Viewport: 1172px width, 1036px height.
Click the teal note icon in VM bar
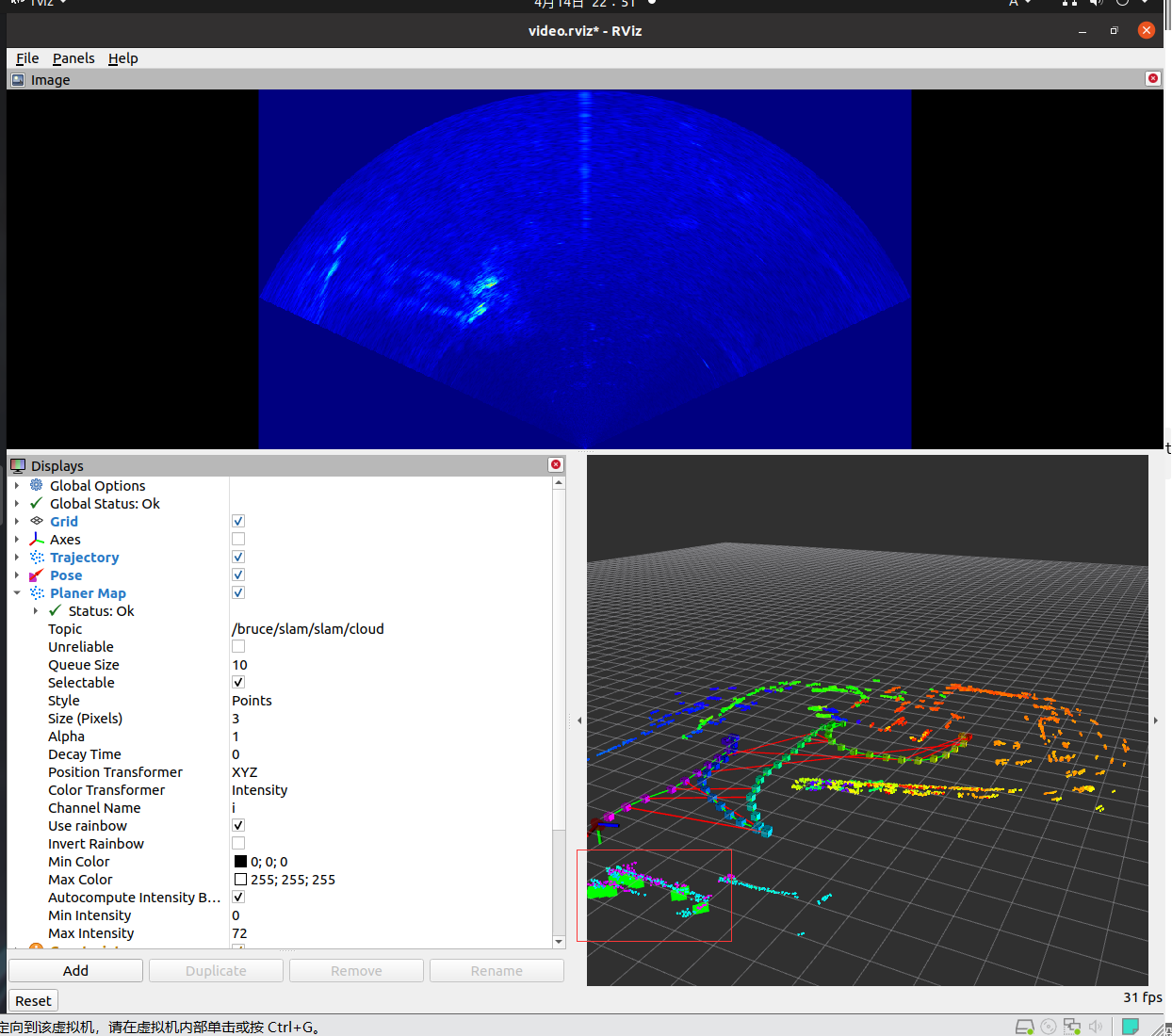[x=1131, y=1027]
